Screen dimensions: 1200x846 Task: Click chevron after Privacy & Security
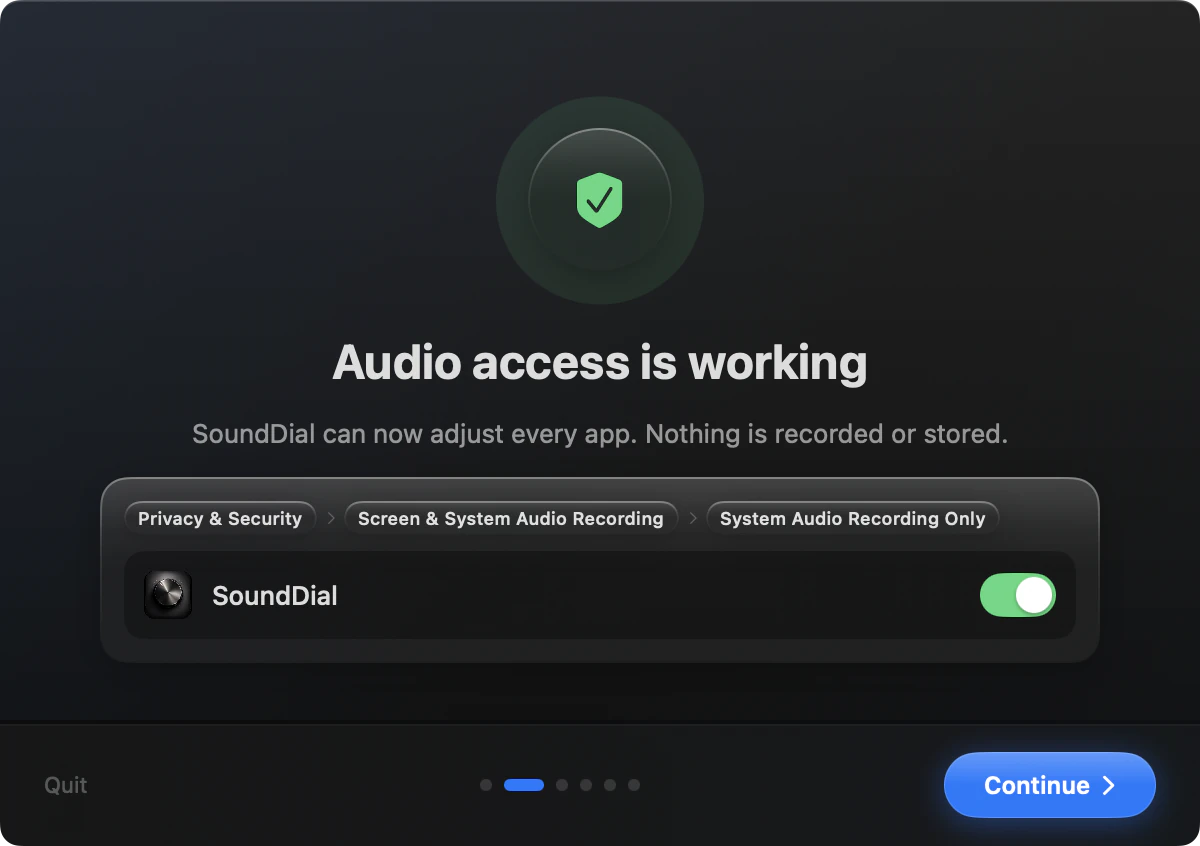[x=331, y=518]
